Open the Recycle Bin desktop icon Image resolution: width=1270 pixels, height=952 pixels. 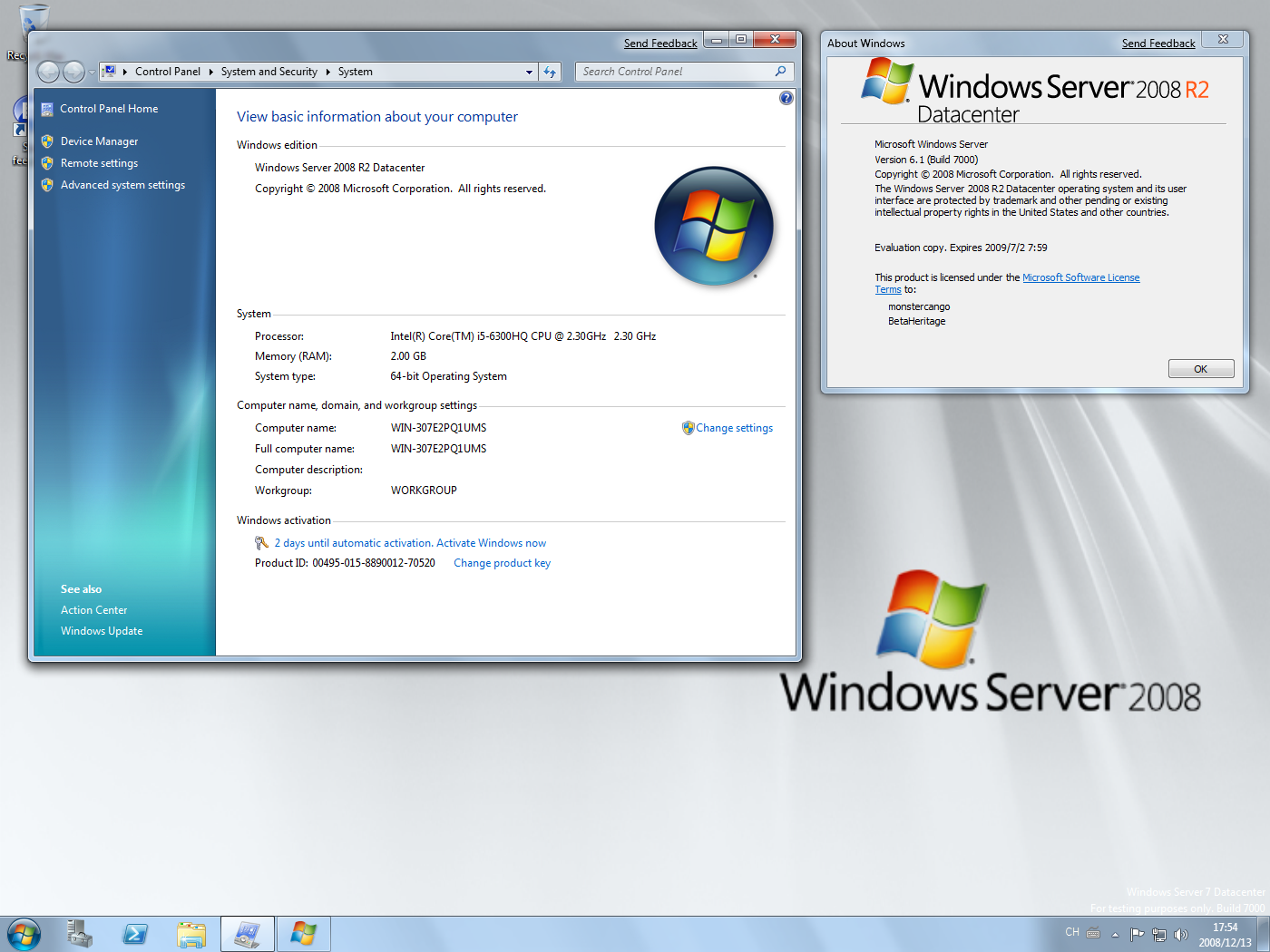tap(33, 23)
